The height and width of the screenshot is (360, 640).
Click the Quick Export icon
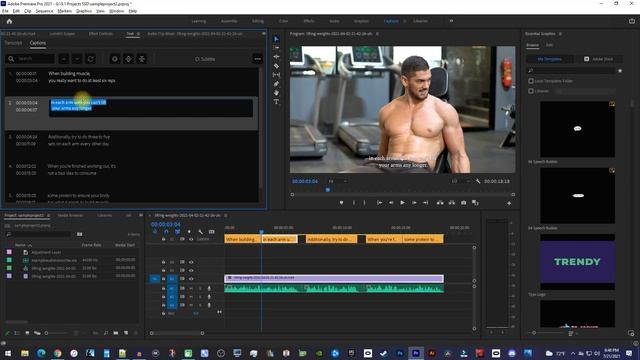pyautogui.click(x=632, y=21)
